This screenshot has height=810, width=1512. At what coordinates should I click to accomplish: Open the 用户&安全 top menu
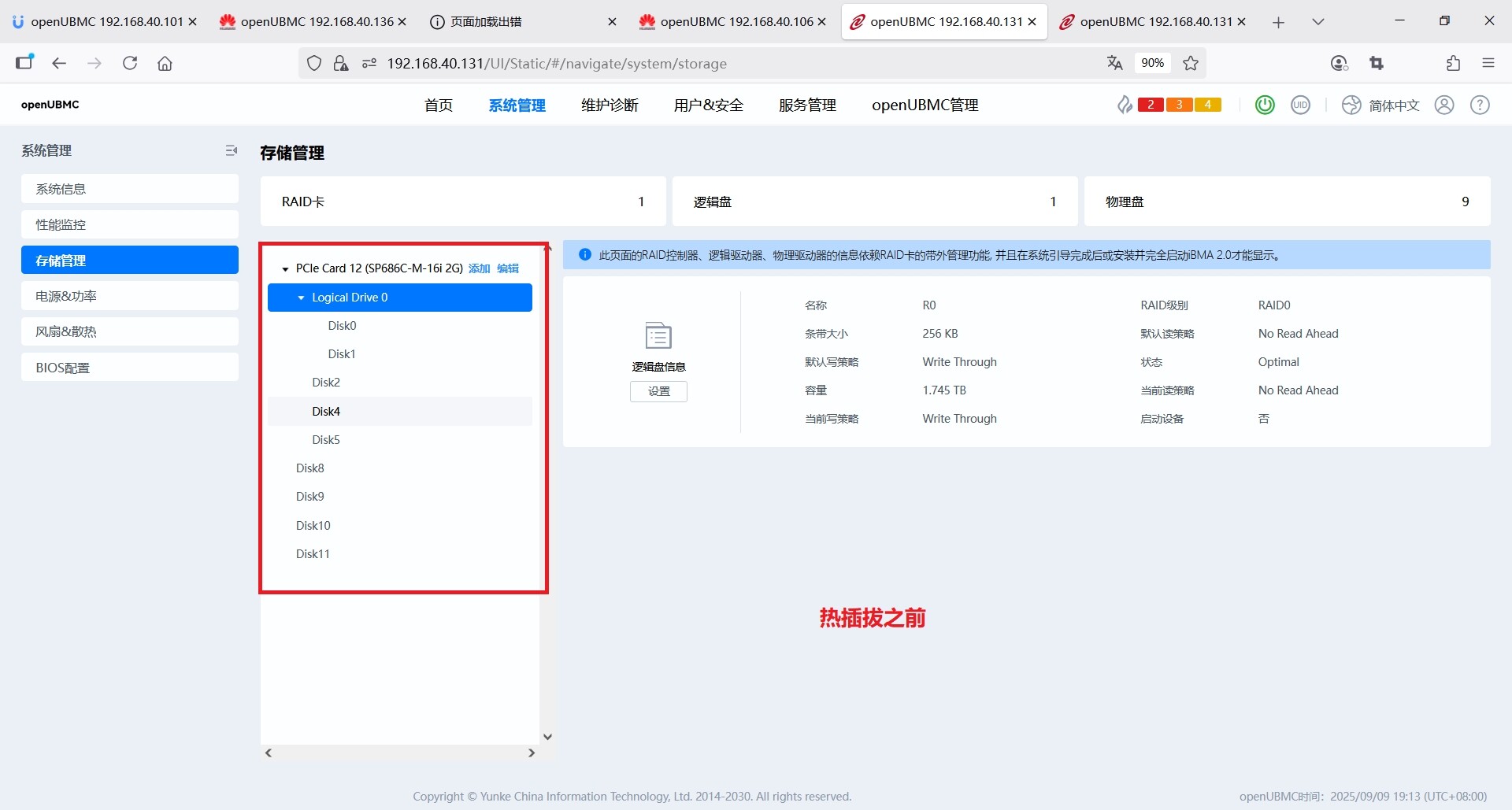click(708, 105)
